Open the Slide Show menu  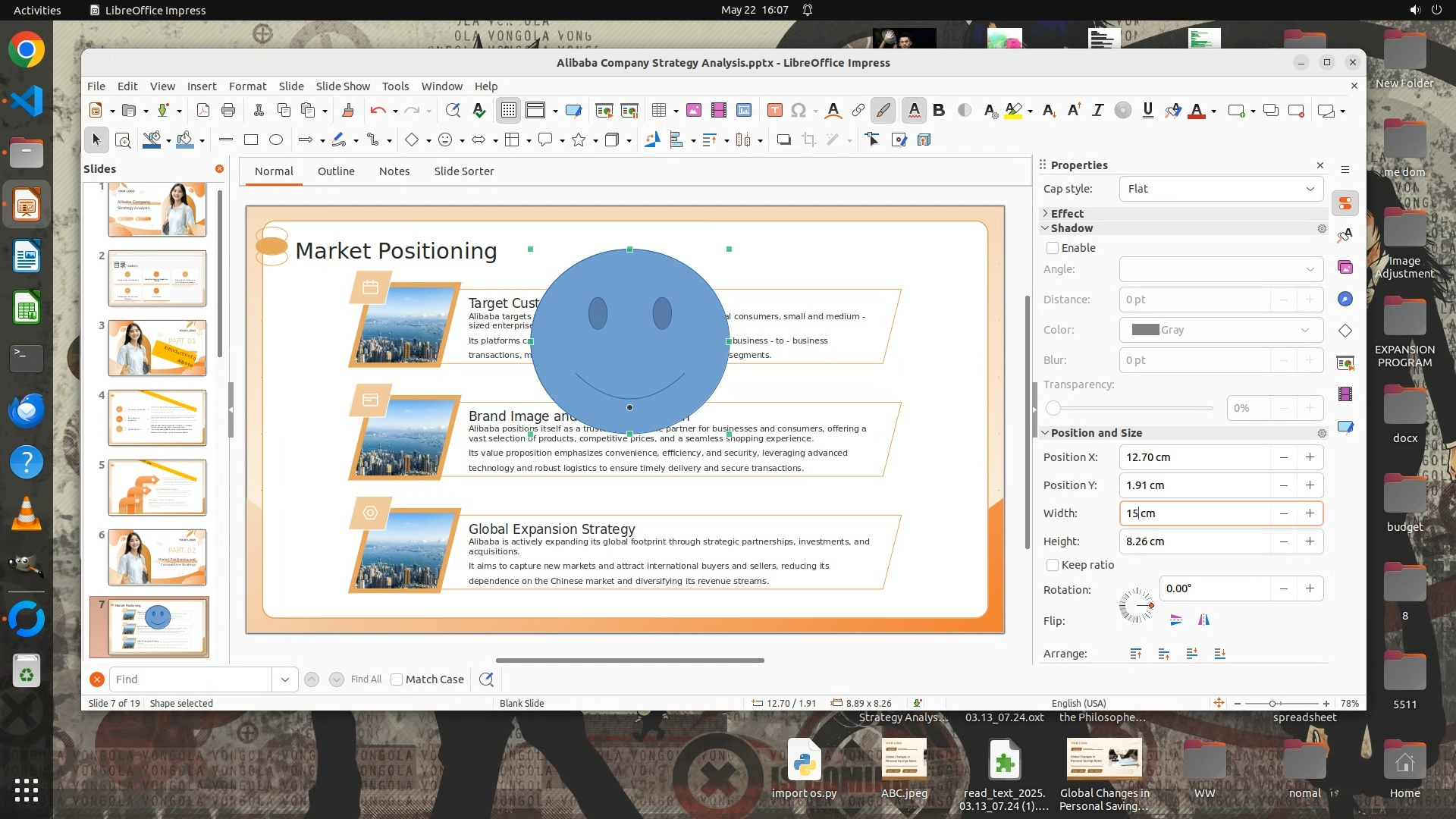click(x=343, y=86)
